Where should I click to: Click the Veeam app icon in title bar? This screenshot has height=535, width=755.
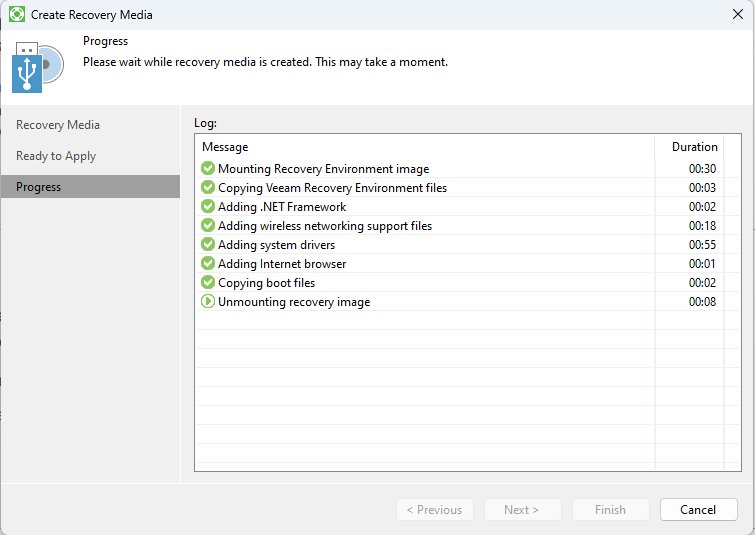click(x=16, y=15)
